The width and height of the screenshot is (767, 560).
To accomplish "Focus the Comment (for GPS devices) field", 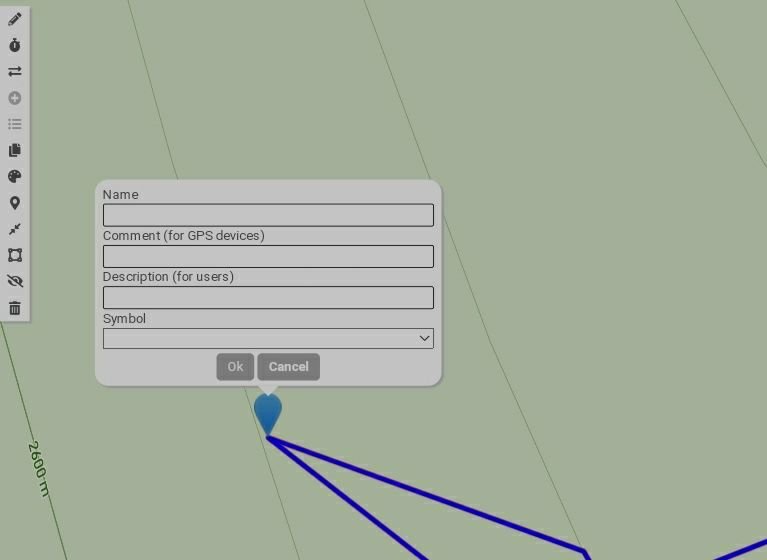I will [x=268, y=256].
